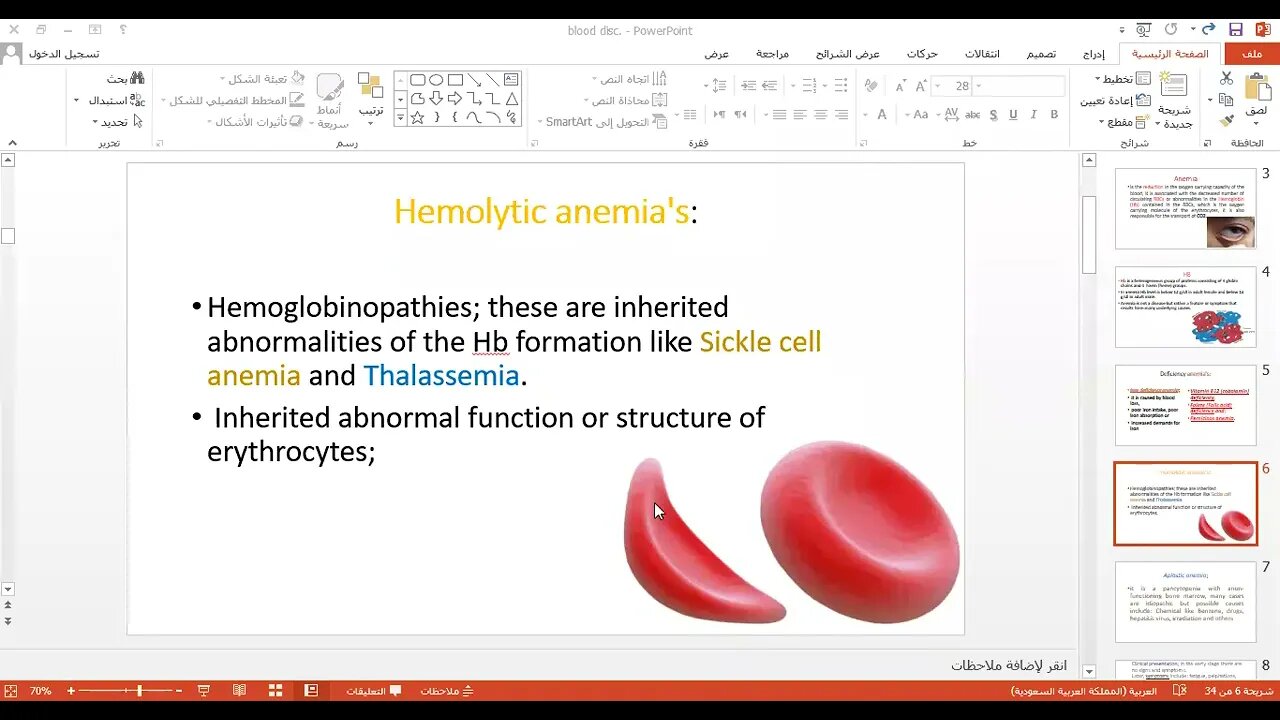Justify the paragraph text
This screenshot has height=720, width=1280.
(779, 115)
